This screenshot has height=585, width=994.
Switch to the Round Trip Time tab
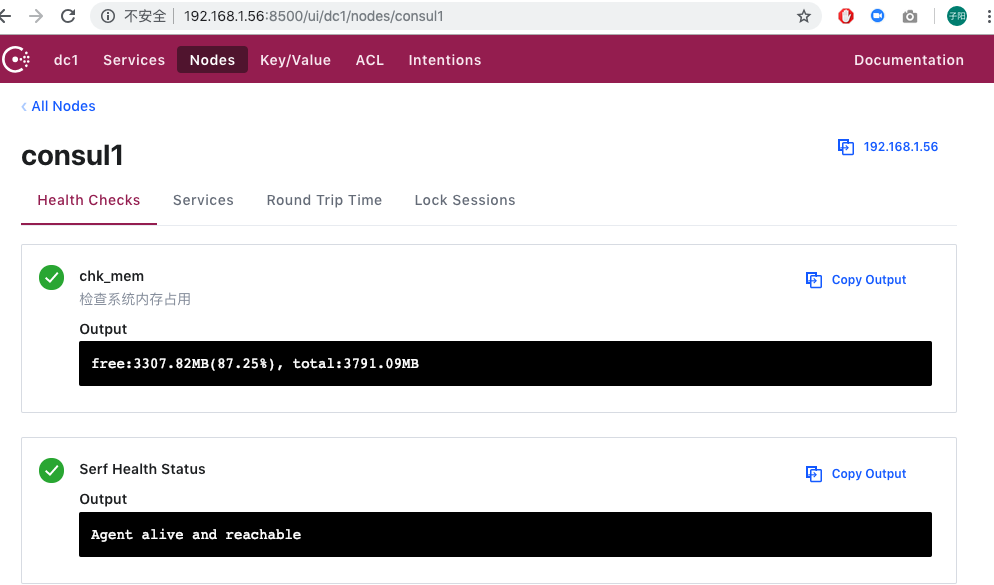point(324,200)
